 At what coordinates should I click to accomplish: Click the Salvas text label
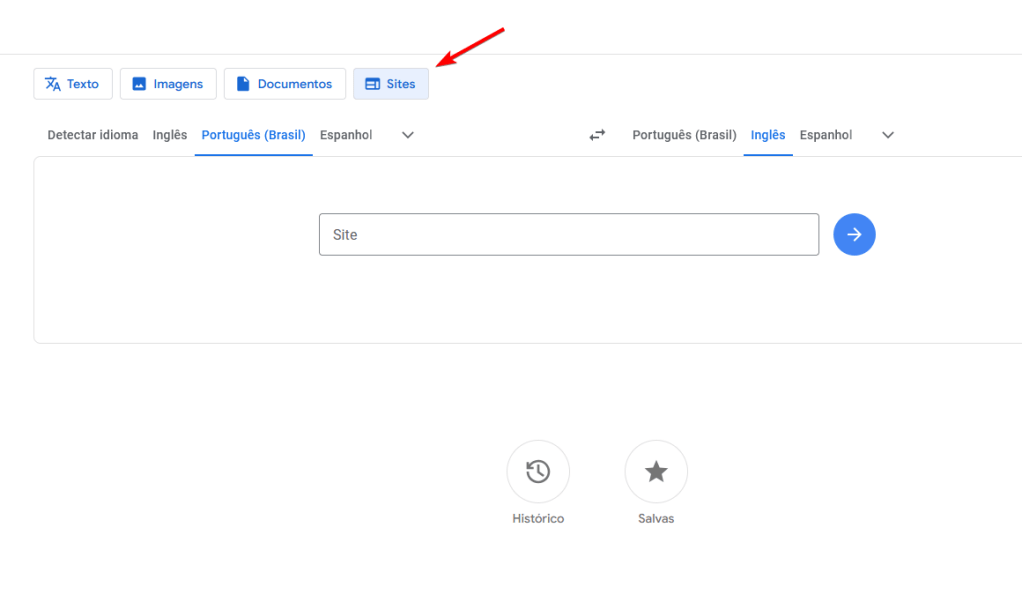[656, 519]
